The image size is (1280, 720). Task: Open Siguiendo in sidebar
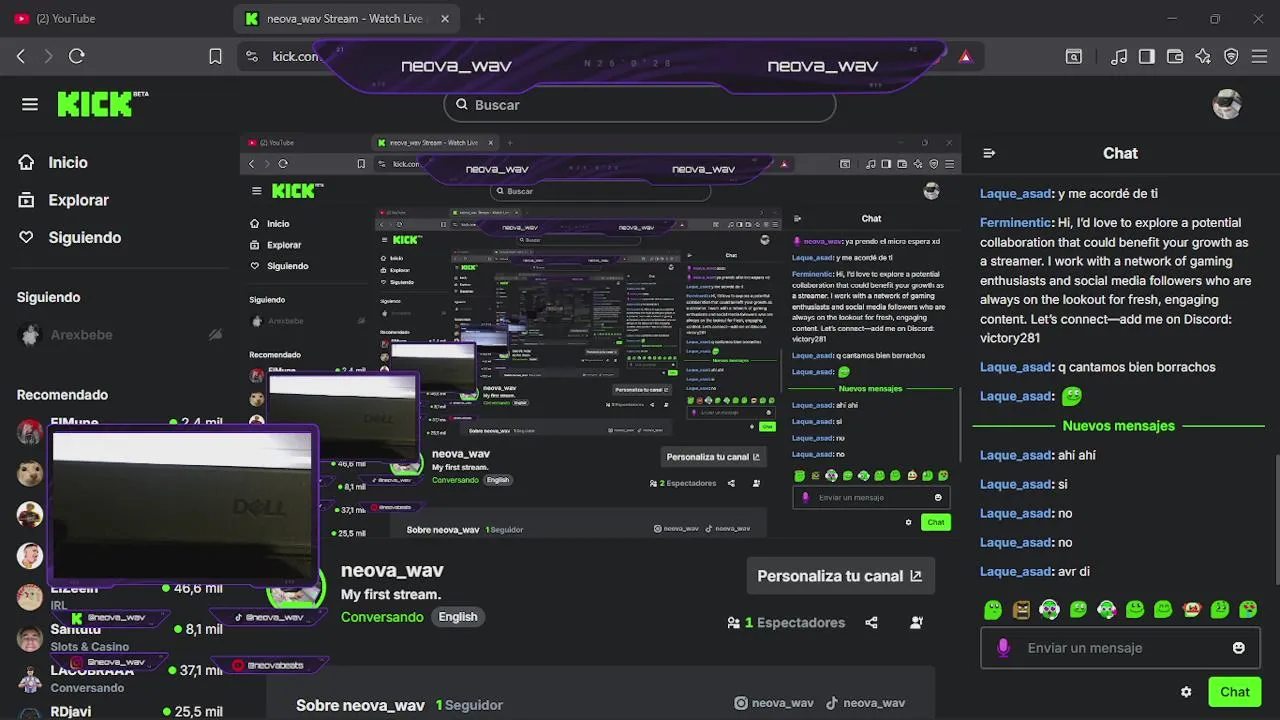[84, 237]
